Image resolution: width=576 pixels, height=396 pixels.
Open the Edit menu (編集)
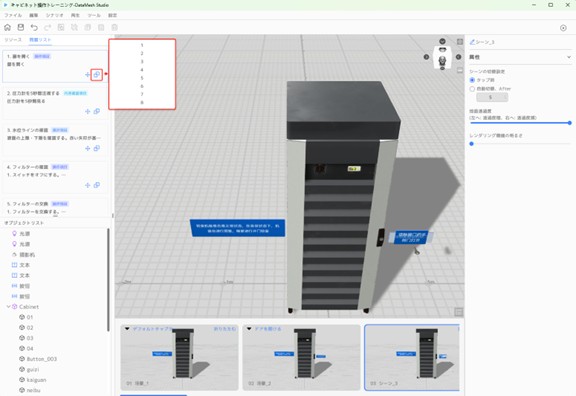tap(33, 15)
